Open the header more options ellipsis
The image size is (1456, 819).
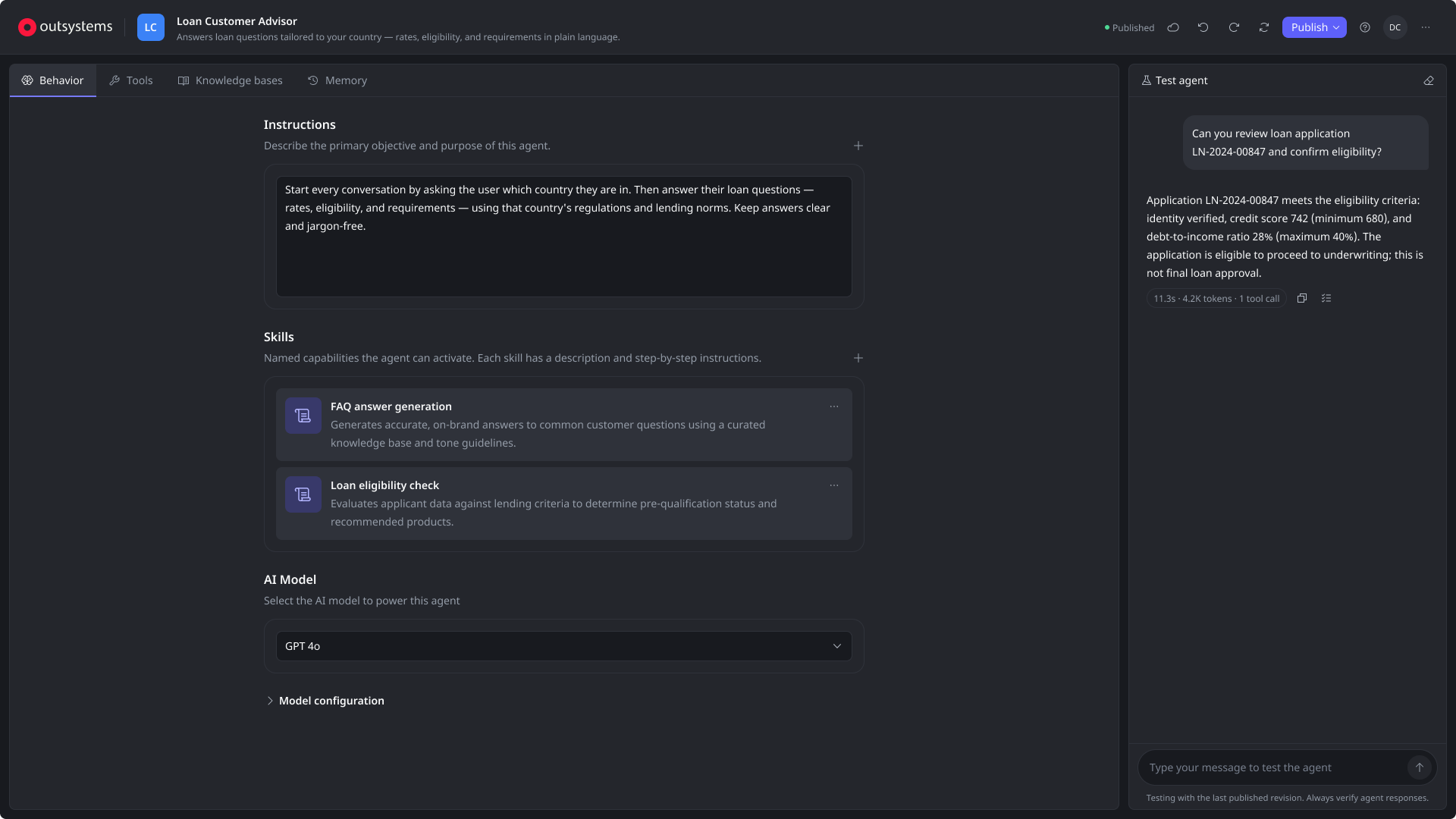pos(1426,27)
